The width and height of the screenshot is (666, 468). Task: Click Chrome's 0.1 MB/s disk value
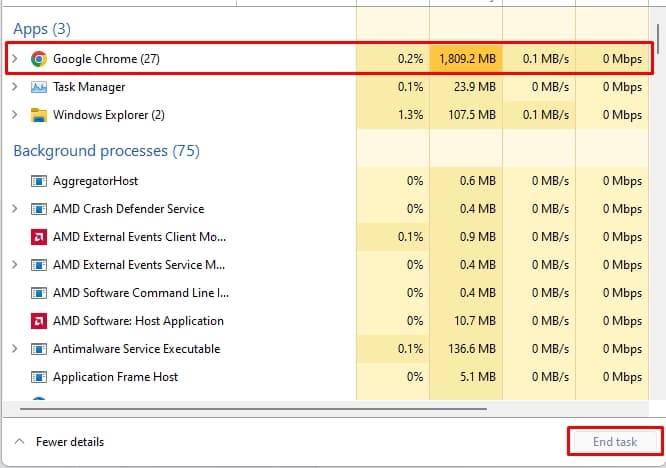pos(546,59)
